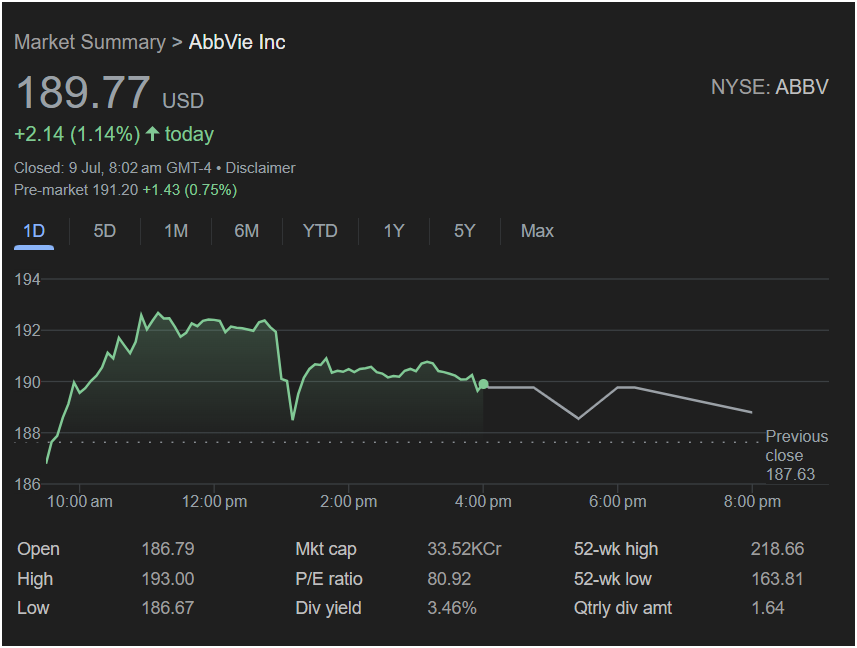Image resolution: width=857 pixels, height=648 pixels.
Task: Click the pre-market change +1.43 (0.75%)
Action: [190, 190]
